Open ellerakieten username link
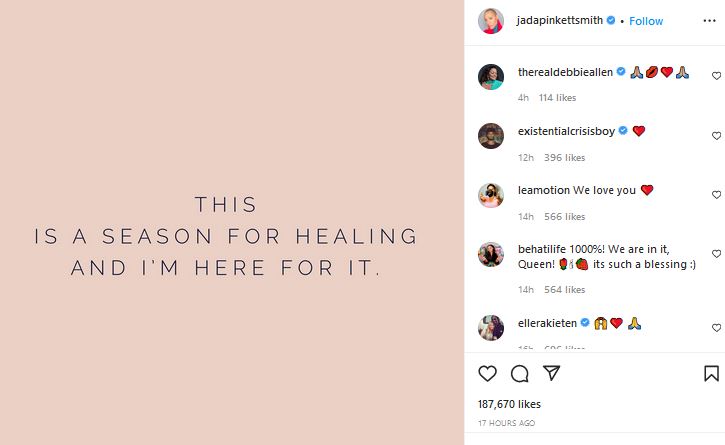The image size is (725, 445). 547,323
